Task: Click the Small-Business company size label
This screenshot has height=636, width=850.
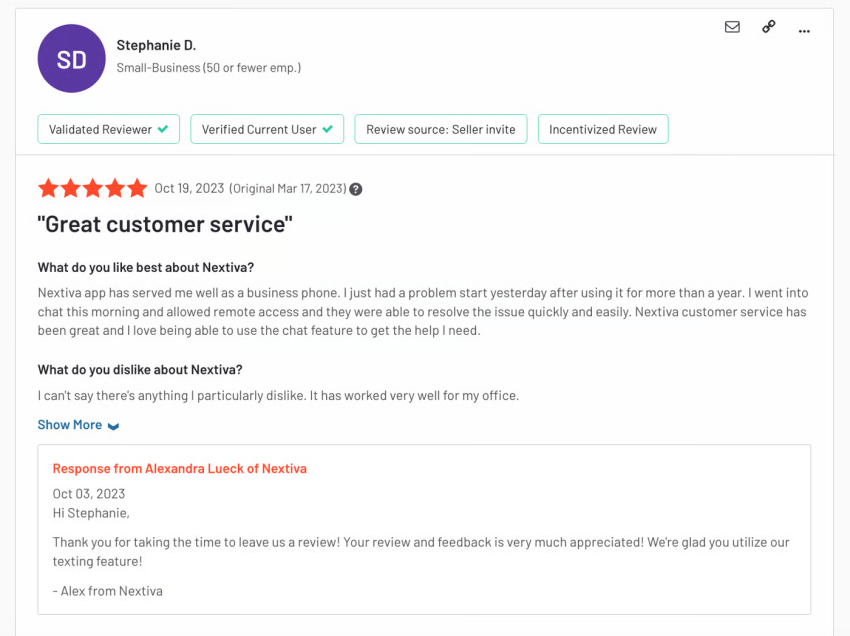Action: pyautogui.click(x=208, y=68)
